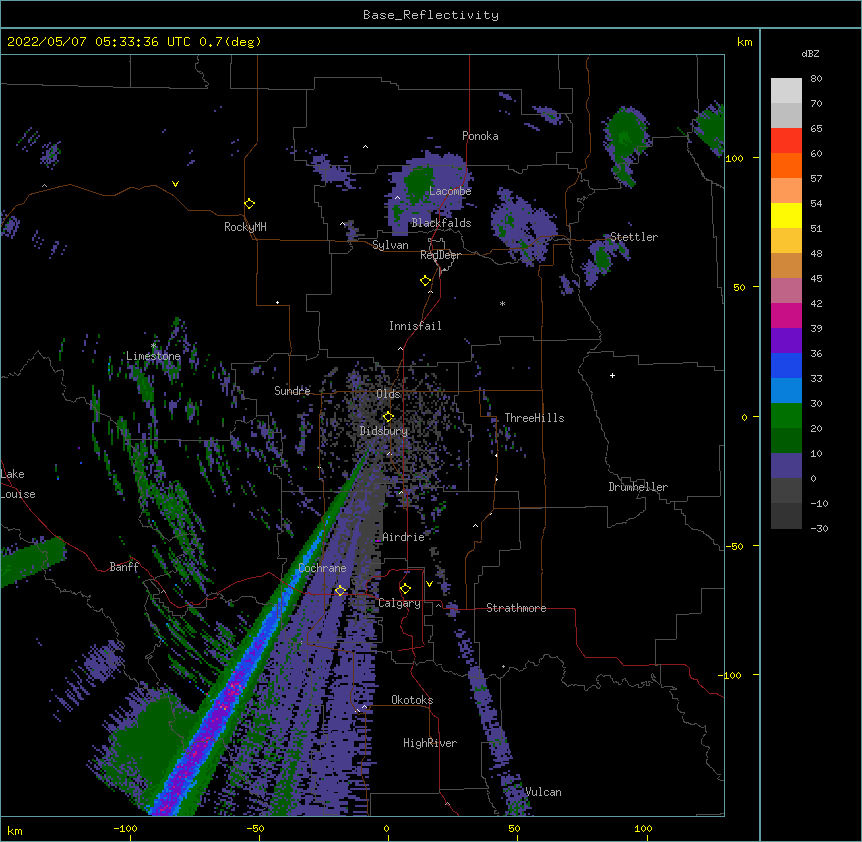Select the yellow diamond marker between Olds and Didsbury

click(x=388, y=417)
